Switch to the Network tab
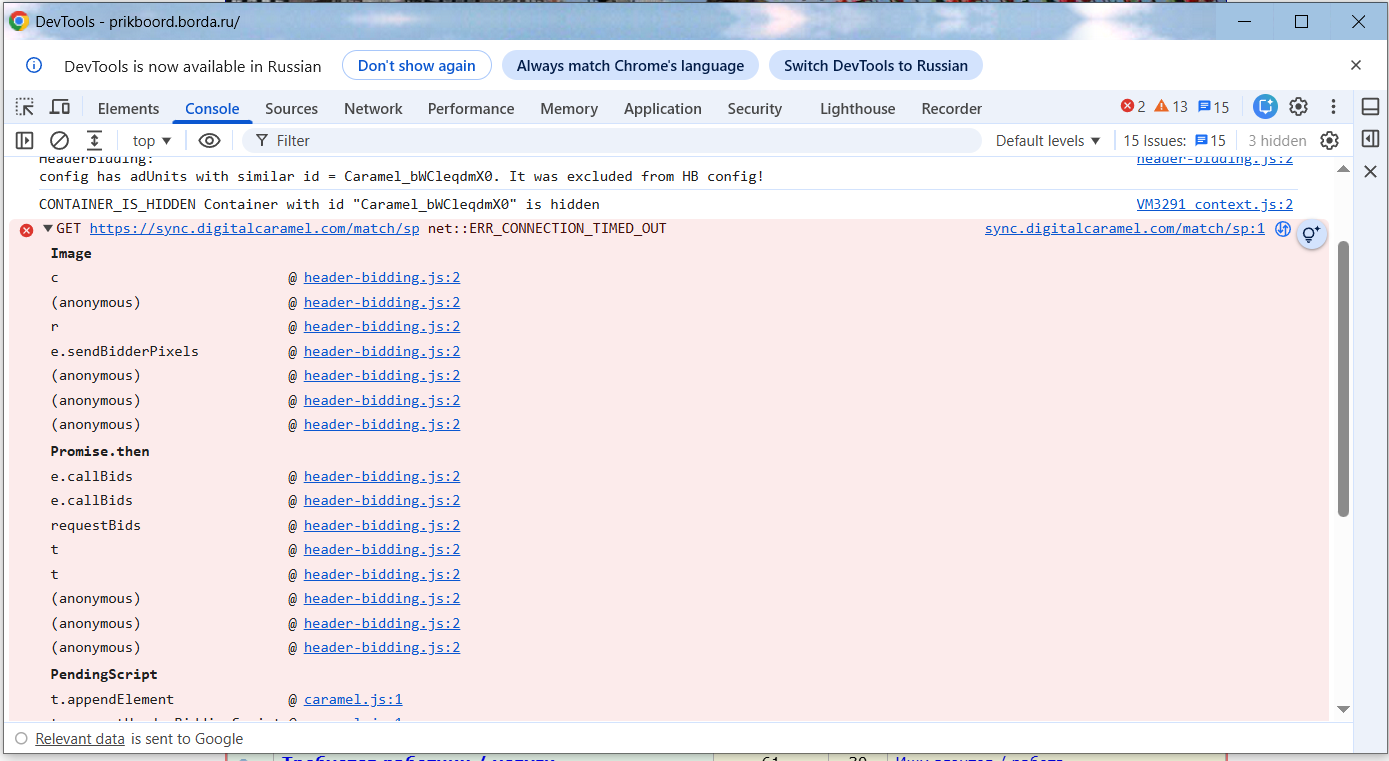This screenshot has width=1389, height=761. click(x=373, y=109)
